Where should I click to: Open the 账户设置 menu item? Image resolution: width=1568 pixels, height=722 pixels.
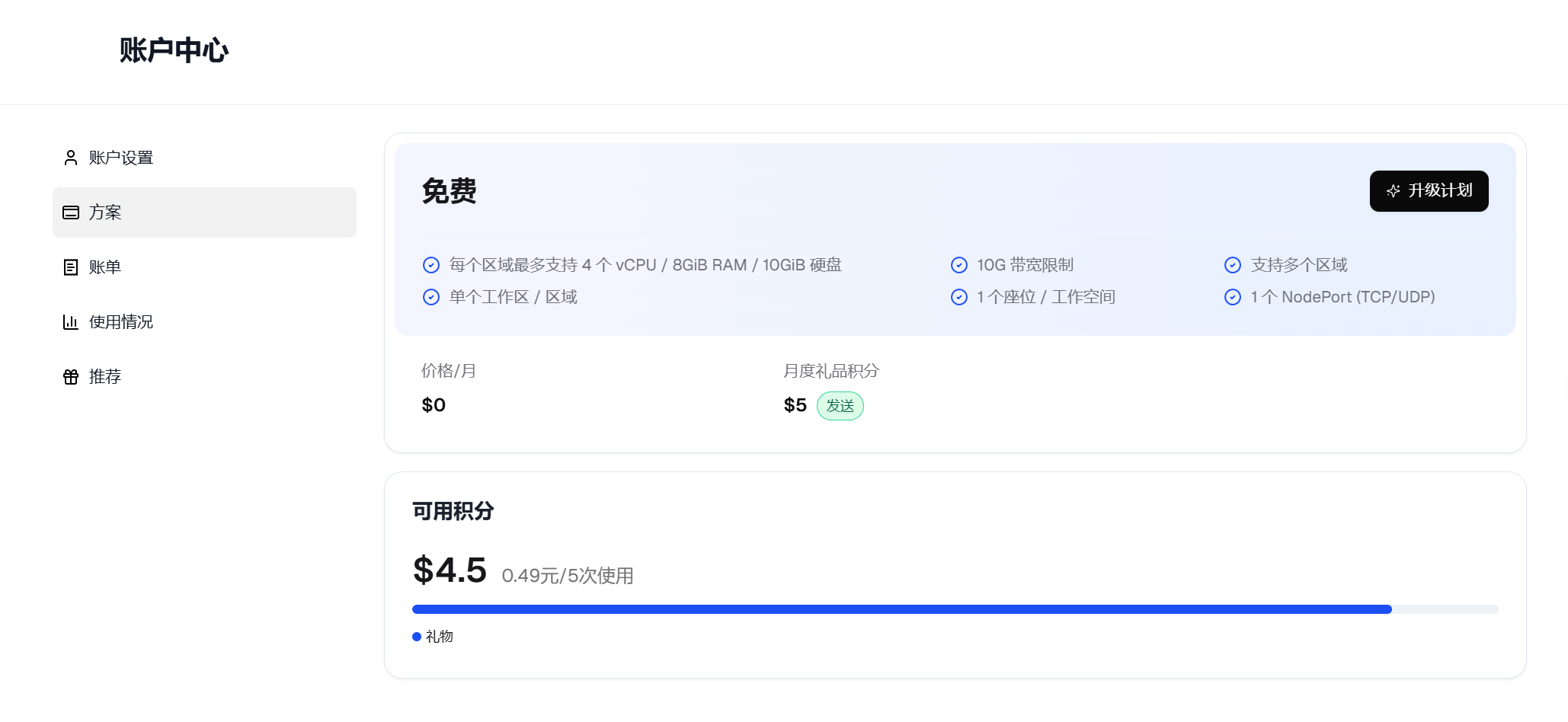click(121, 158)
